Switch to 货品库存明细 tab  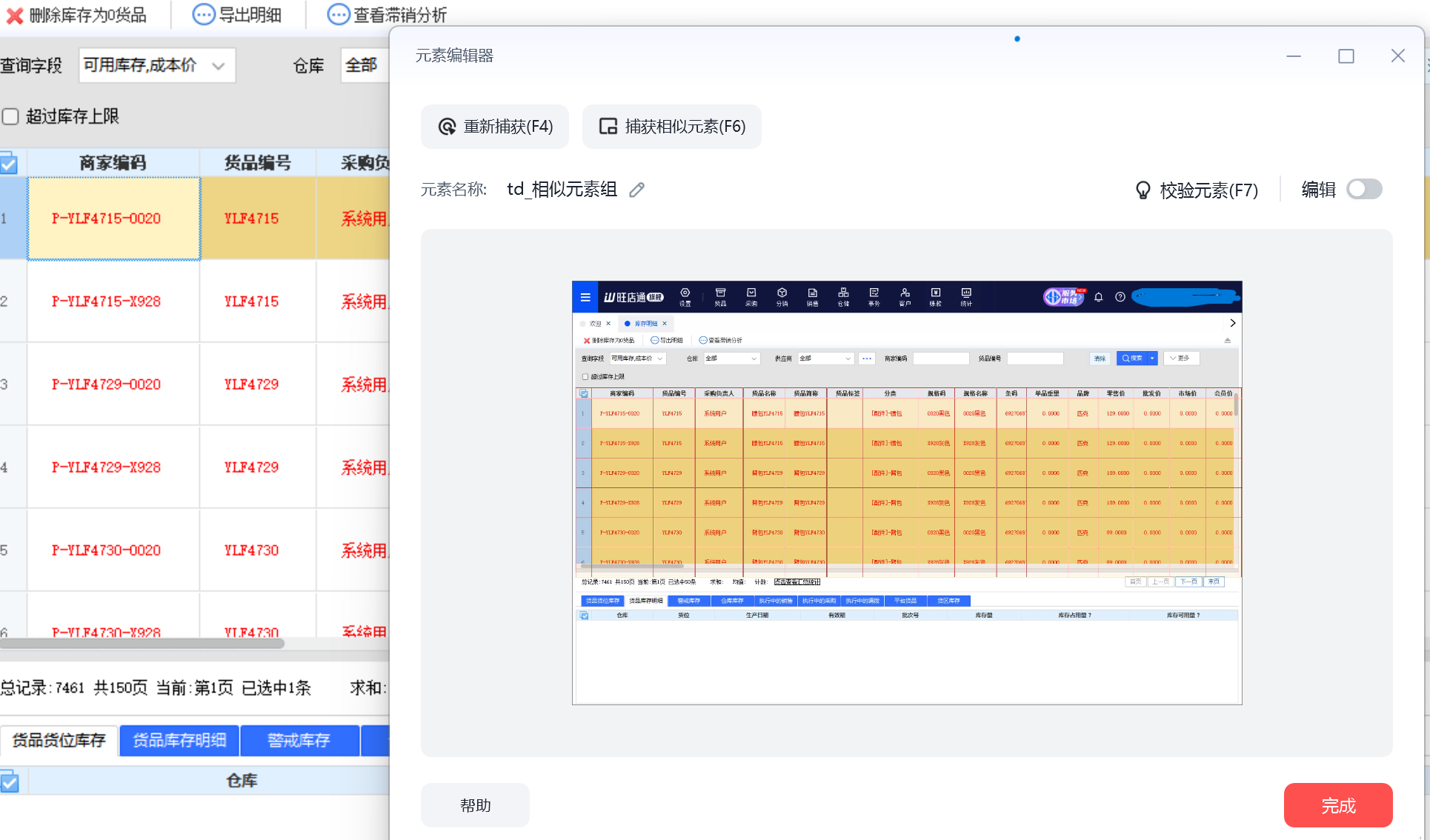[179, 740]
